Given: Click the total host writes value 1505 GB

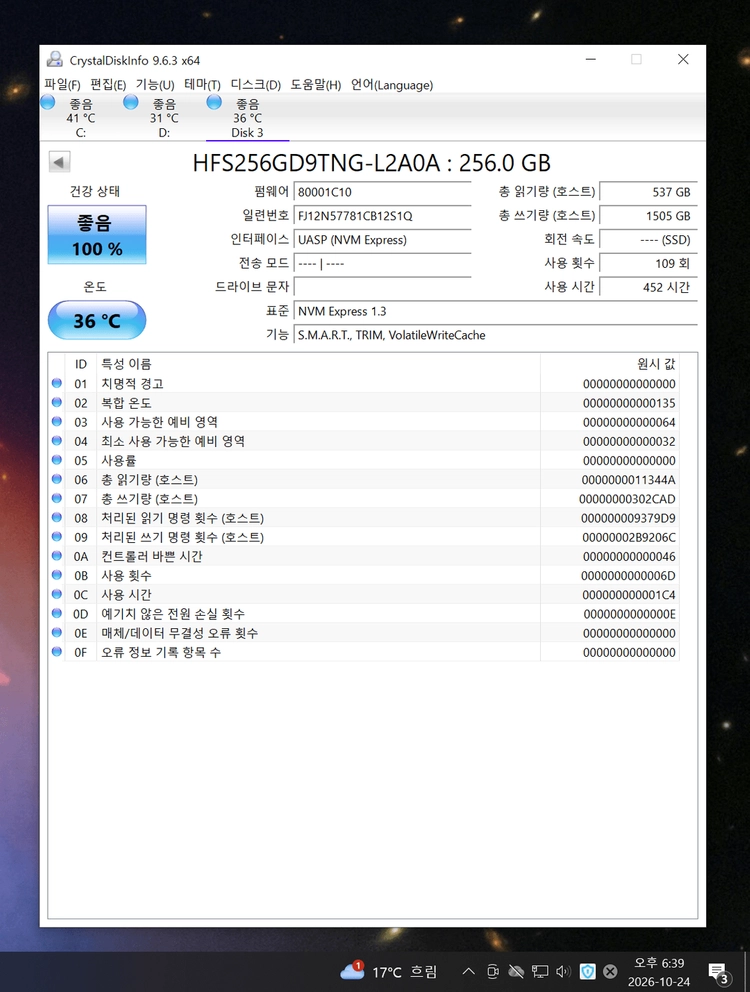Looking at the screenshot, I should [648, 216].
